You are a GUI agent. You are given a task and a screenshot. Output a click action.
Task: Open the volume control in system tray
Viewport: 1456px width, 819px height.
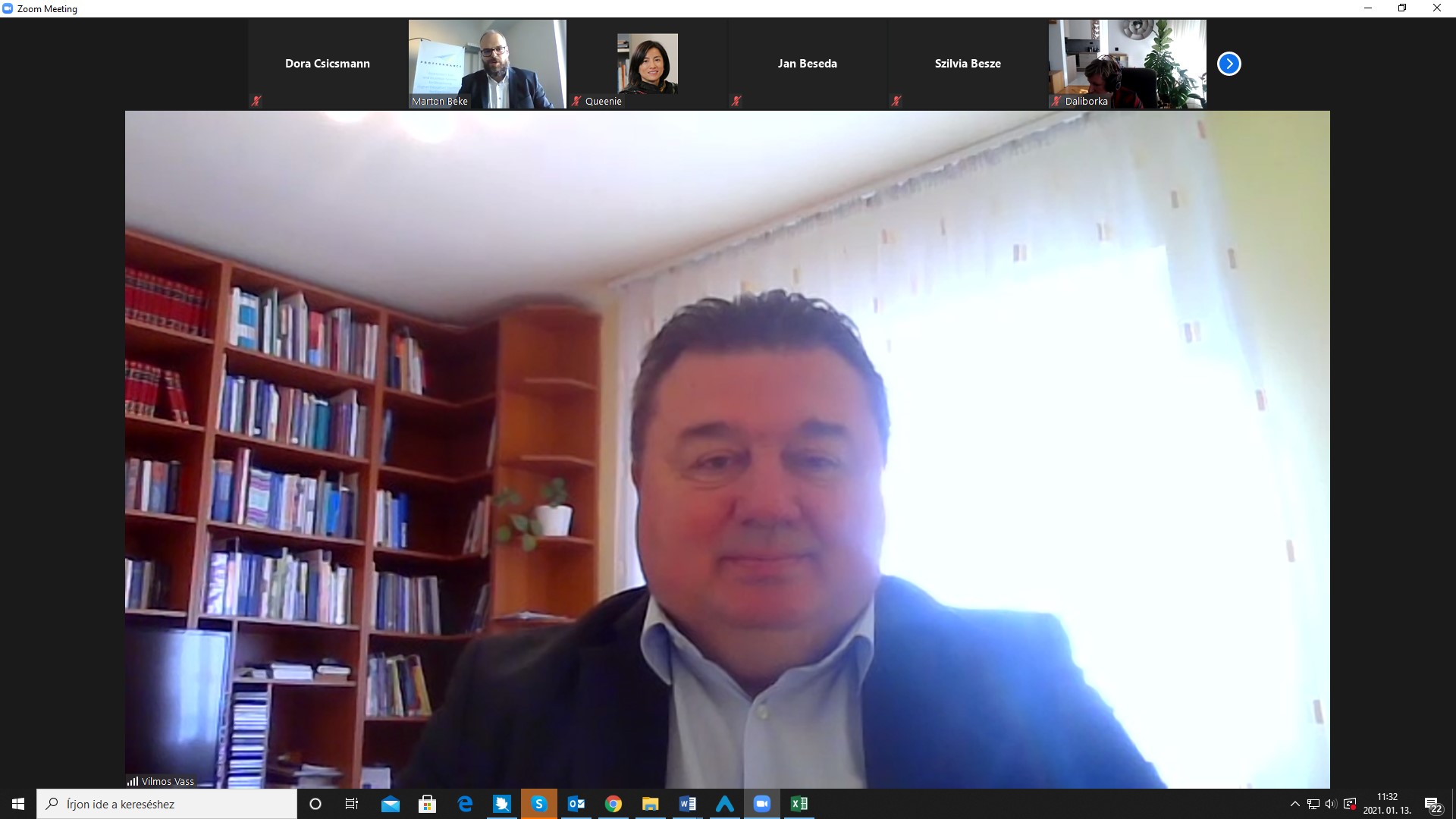(x=1331, y=804)
